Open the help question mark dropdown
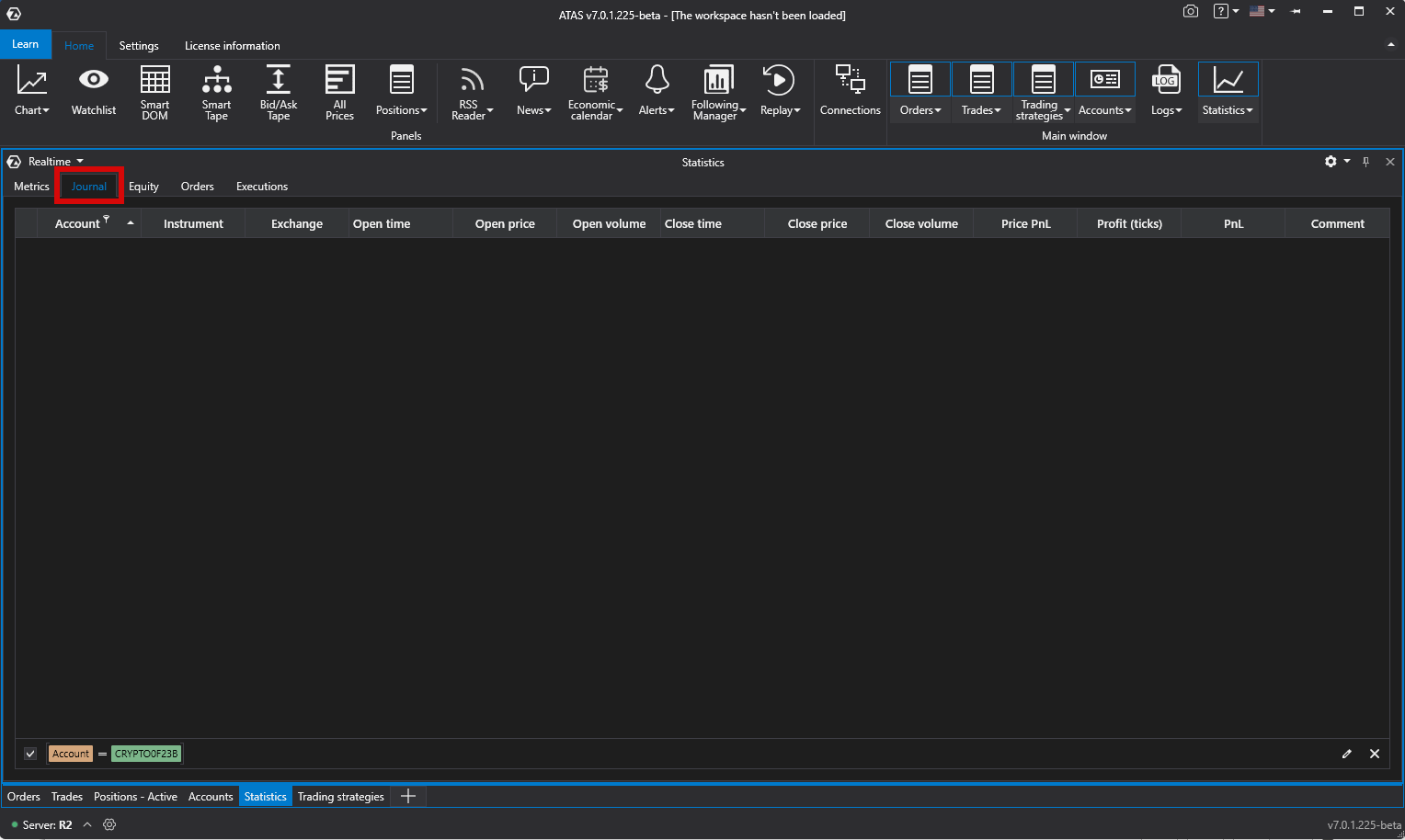 [1227, 11]
